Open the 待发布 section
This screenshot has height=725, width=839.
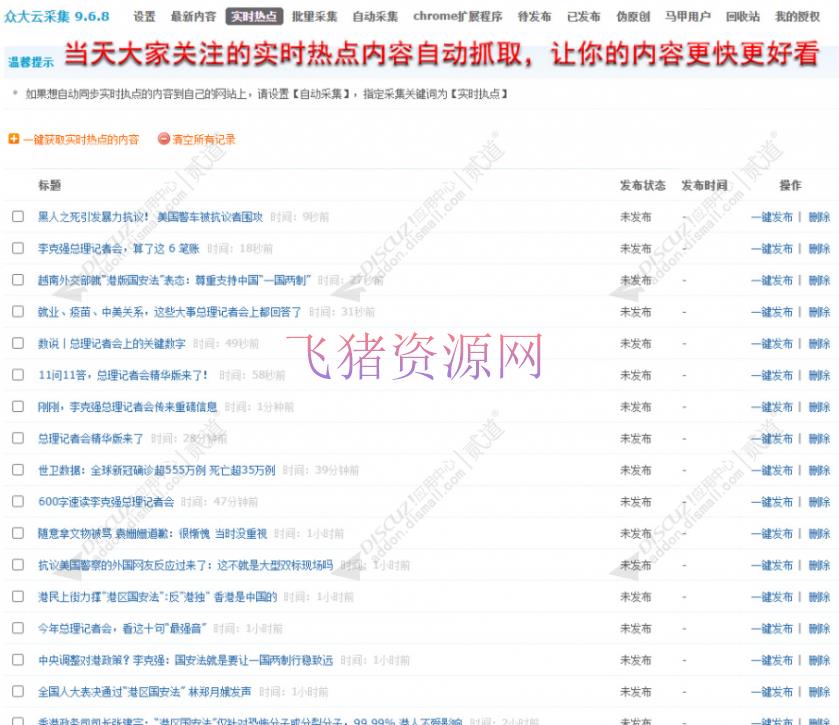pos(535,15)
